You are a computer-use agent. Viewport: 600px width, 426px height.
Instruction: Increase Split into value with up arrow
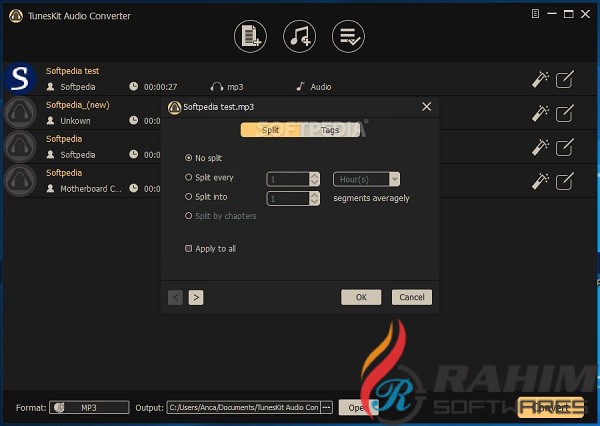315,195
